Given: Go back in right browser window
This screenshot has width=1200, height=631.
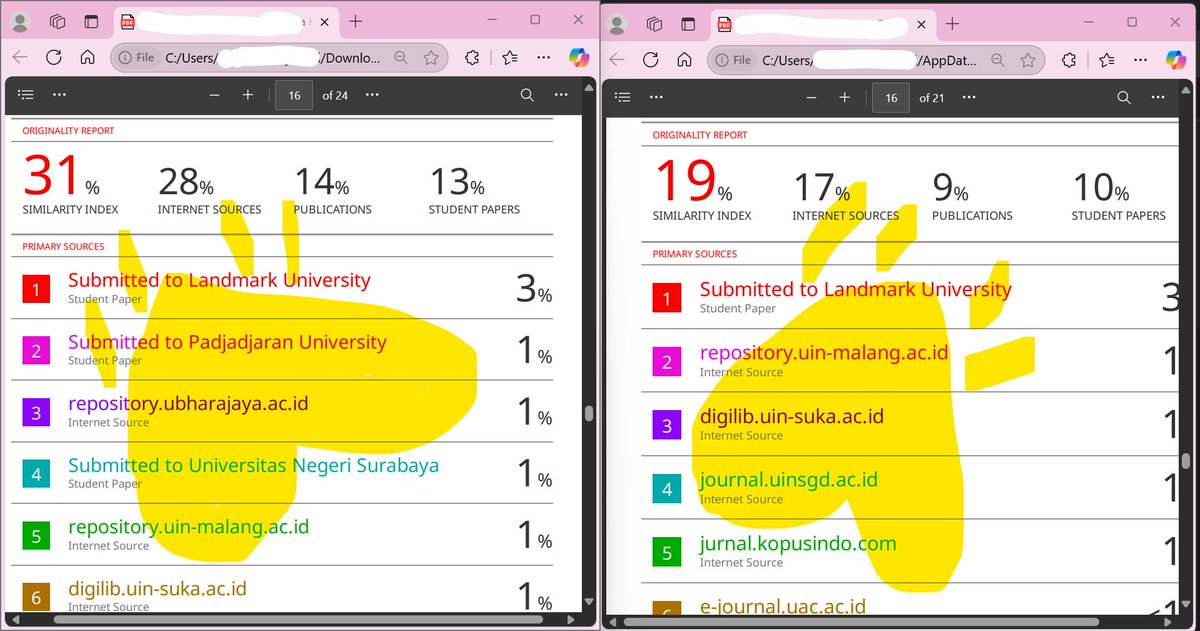Looking at the screenshot, I should point(617,59).
